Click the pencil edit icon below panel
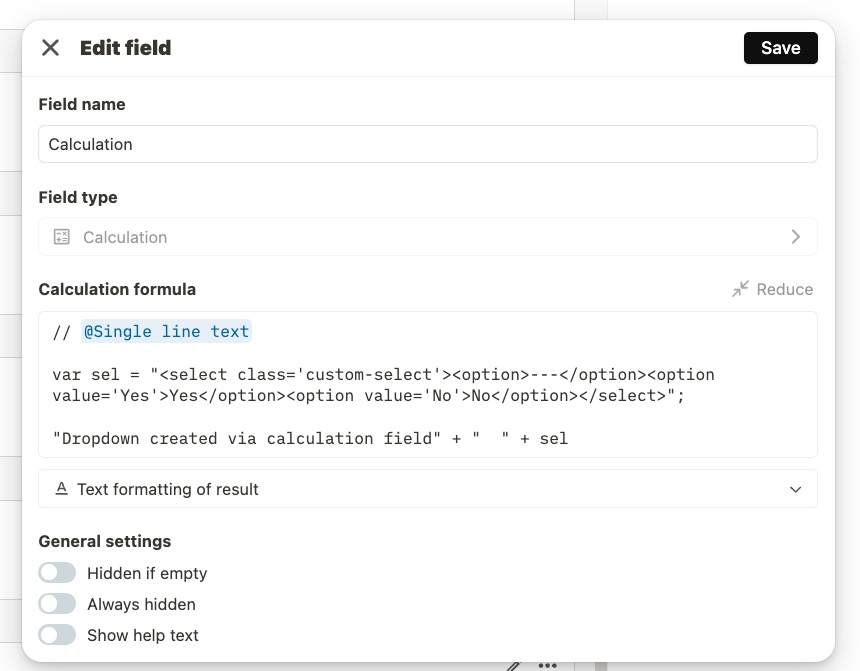Image resolution: width=860 pixels, height=671 pixels. click(x=513, y=666)
